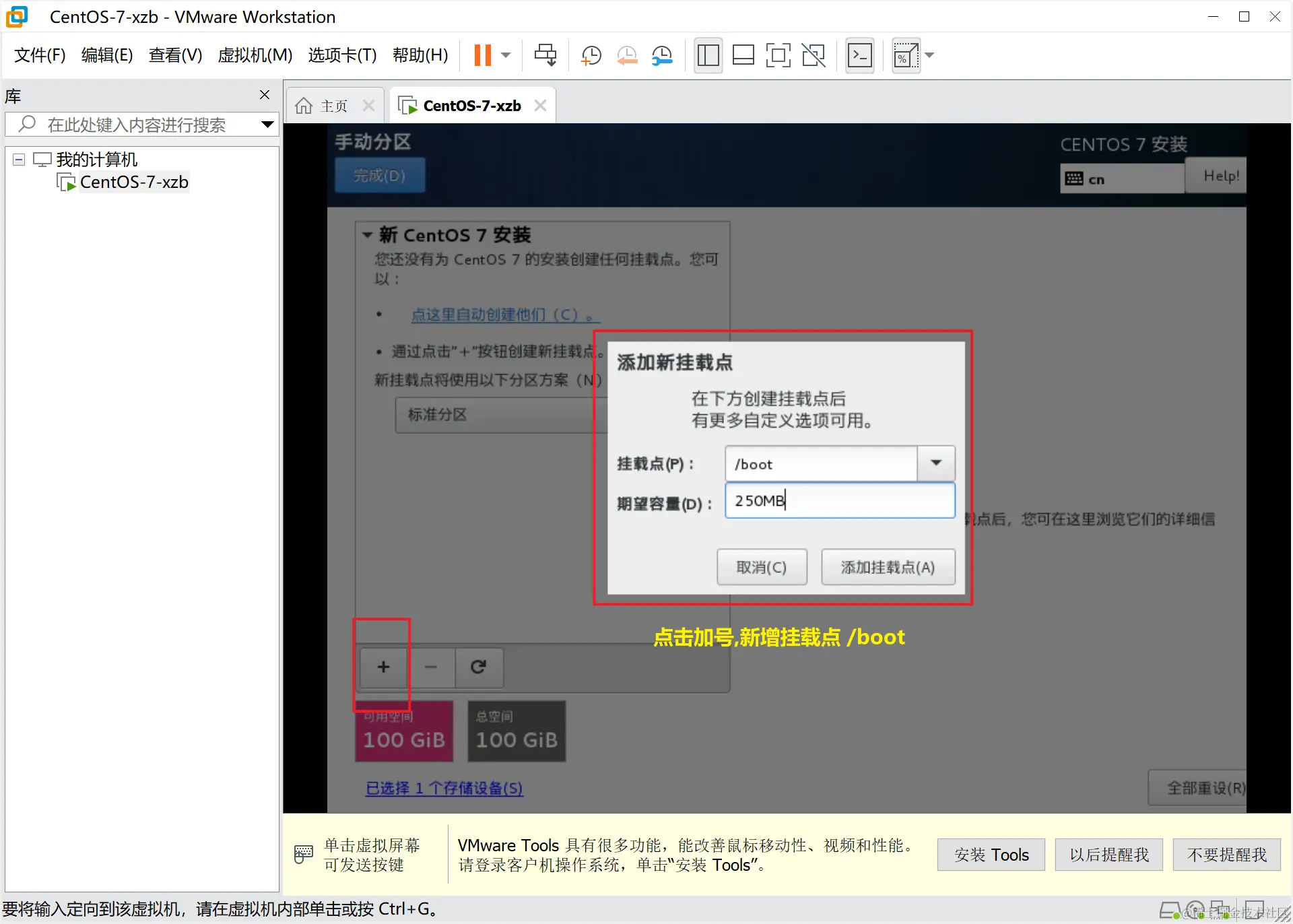
Task: Click the 期望容量 input field
Action: 840,500
